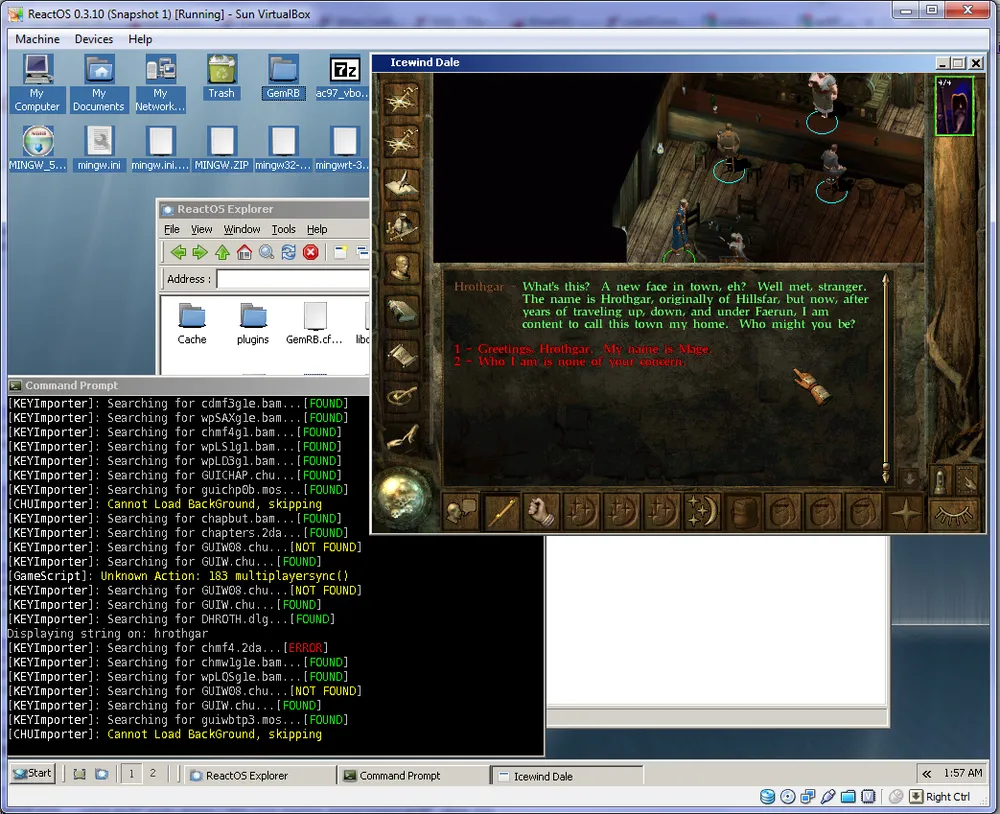Click the Up arrow in ReactOS Explorer
The width and height of the screenshot is (1000, 814).
coord(222,253)
